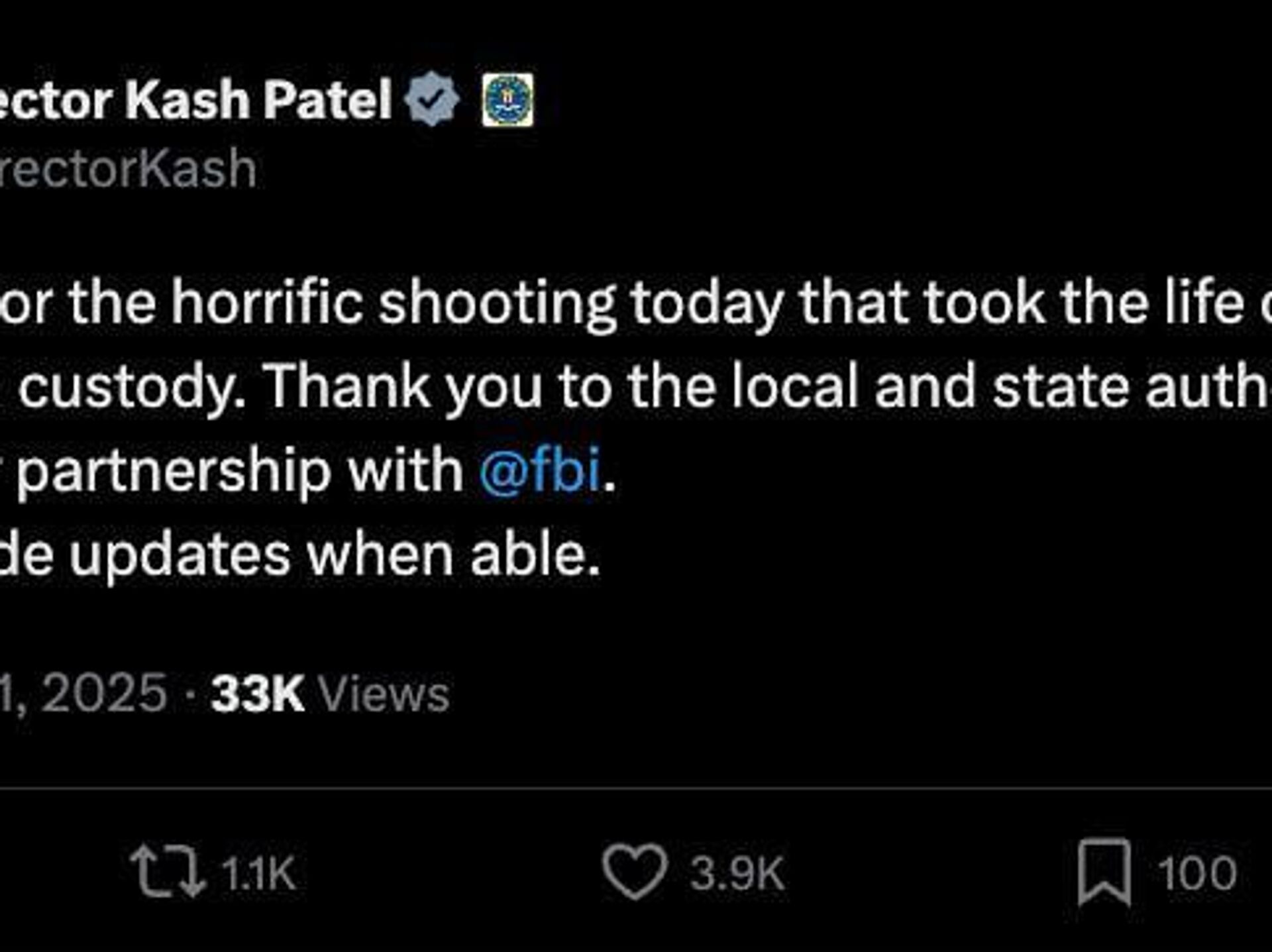
Task: Click the 33K view count number
Action: click(257, 694)
